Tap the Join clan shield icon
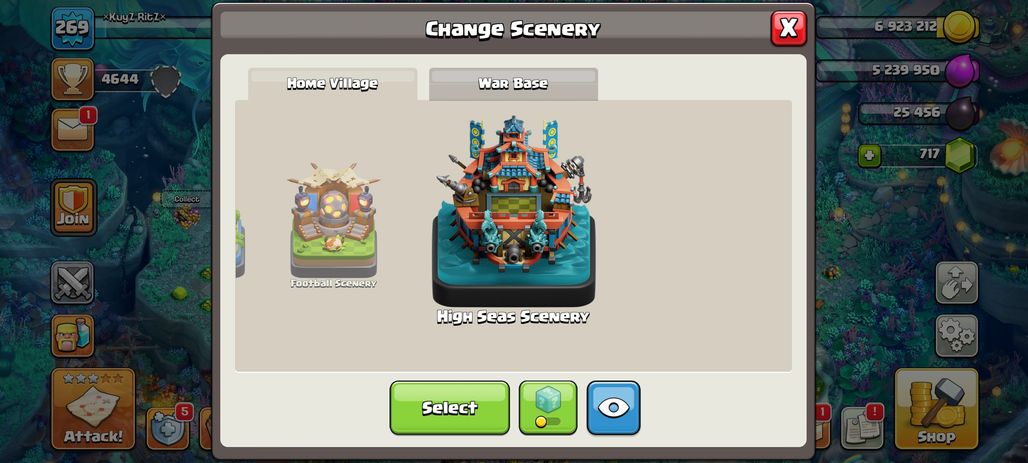The height and width of the screenshot is (463, 1028). coord(73,207)
